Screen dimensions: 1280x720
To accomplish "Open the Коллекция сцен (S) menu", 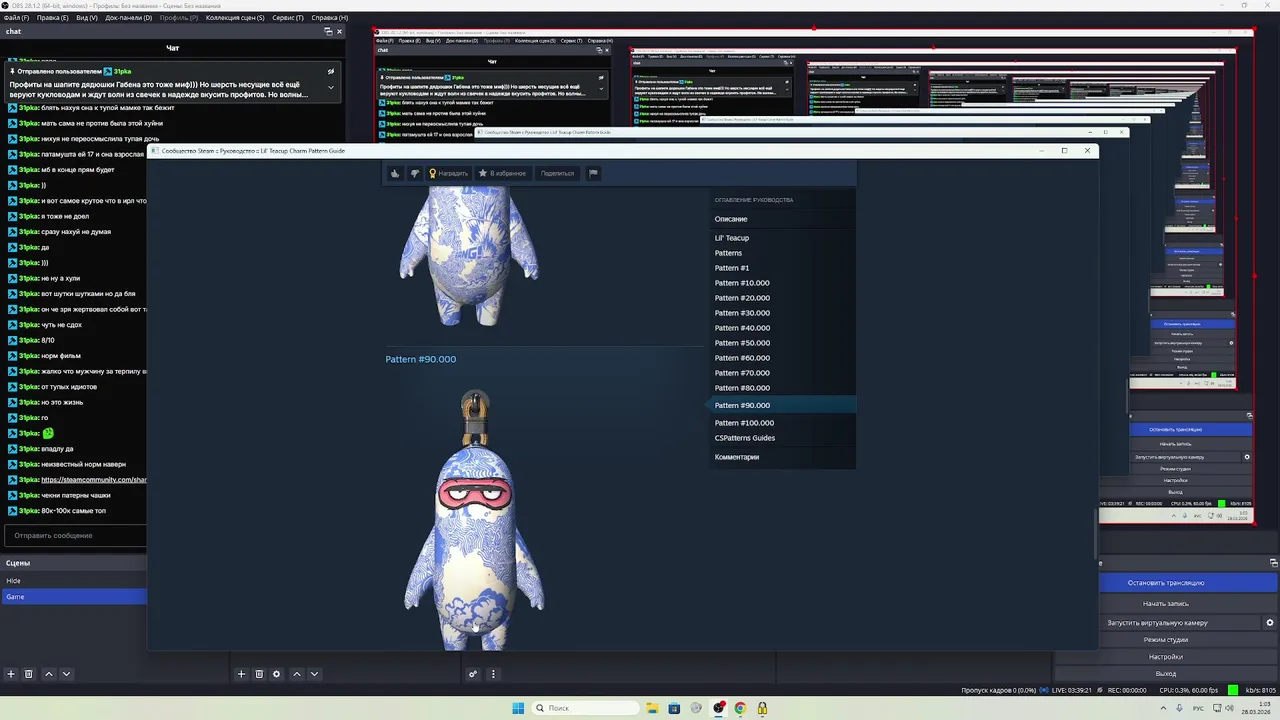I will pyautogui.click(x=236, y=18).
